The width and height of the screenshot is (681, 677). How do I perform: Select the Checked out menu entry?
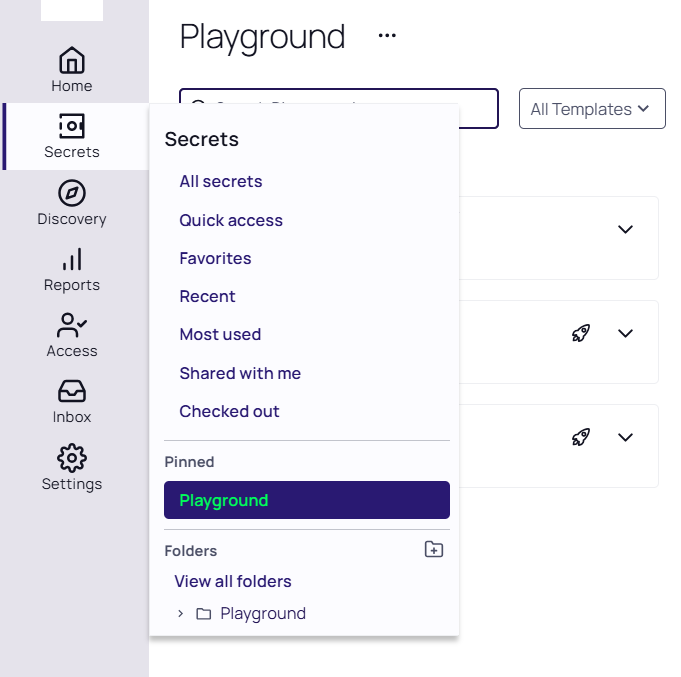coord(229,411)
